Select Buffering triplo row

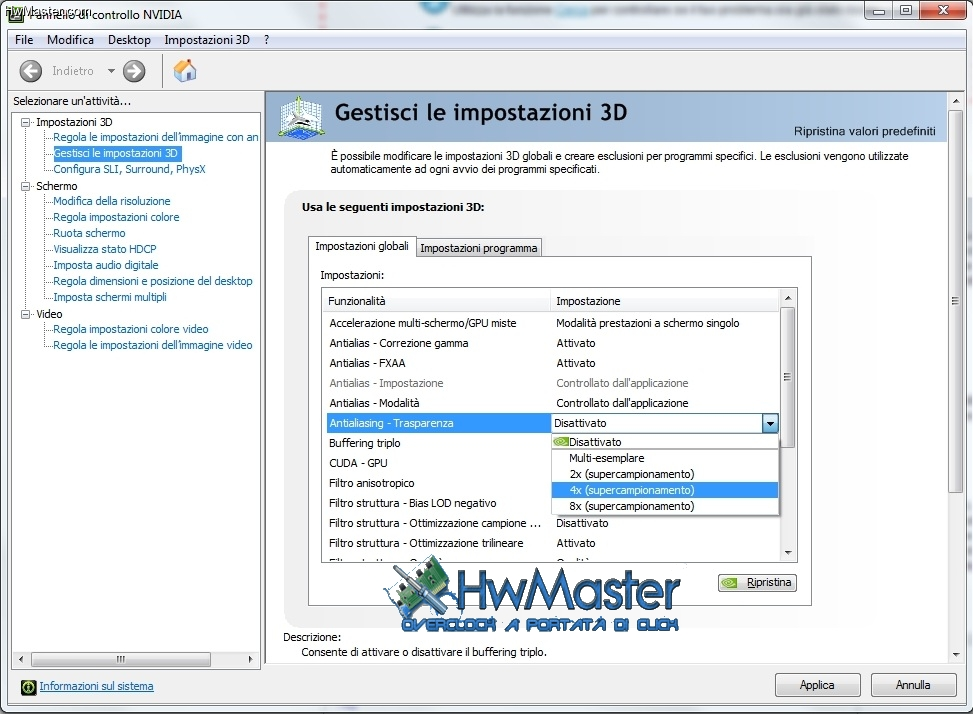(438, 443)
